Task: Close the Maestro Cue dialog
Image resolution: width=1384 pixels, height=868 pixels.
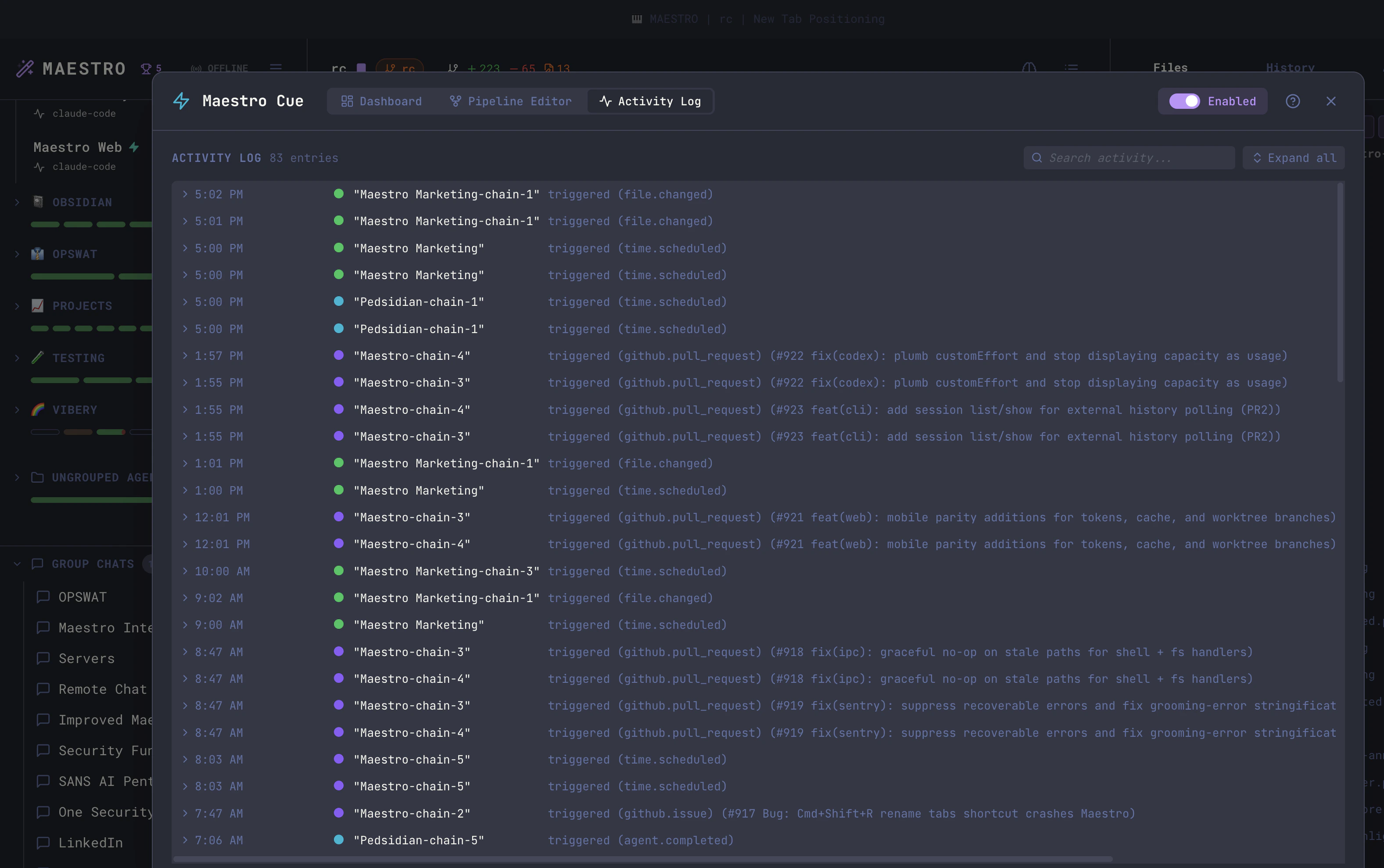Action: click(1331, 102)
